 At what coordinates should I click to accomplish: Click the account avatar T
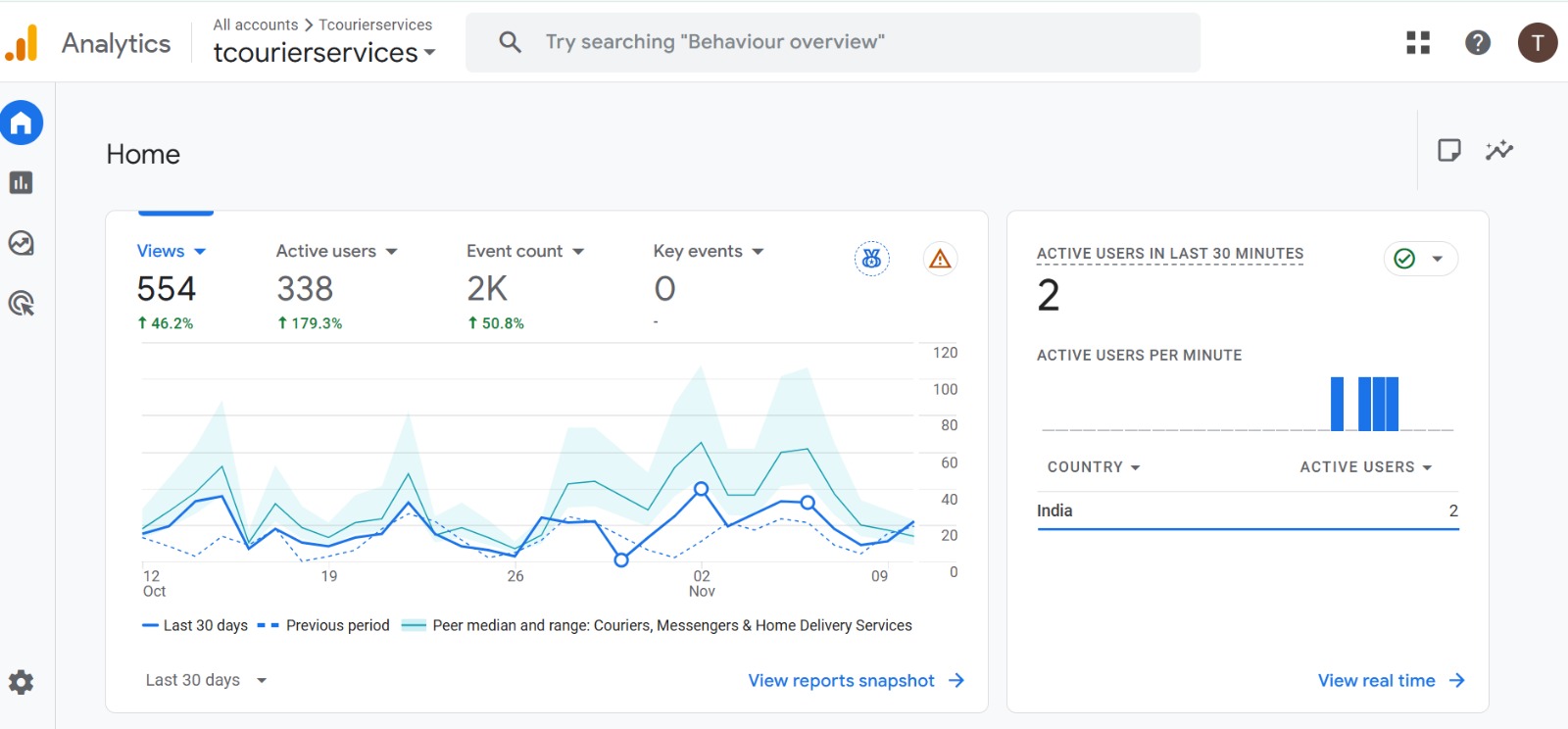[x=1537, y=42]
